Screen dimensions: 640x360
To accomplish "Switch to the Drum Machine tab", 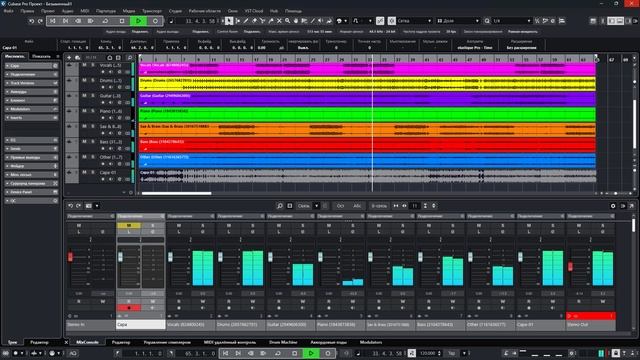I will (x=283, y=342).
